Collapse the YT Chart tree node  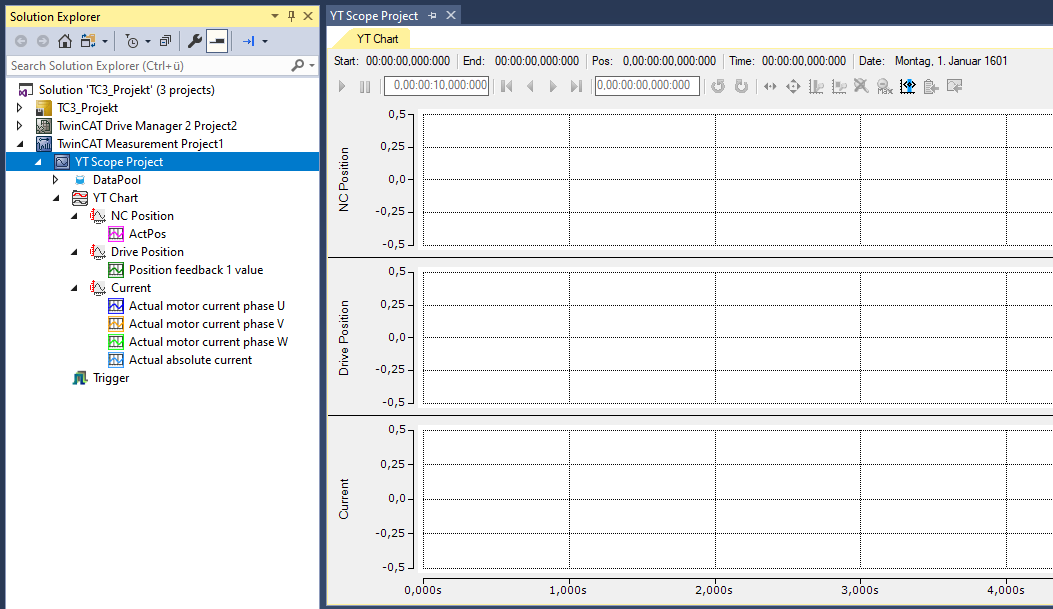click(x=56, y=198)
